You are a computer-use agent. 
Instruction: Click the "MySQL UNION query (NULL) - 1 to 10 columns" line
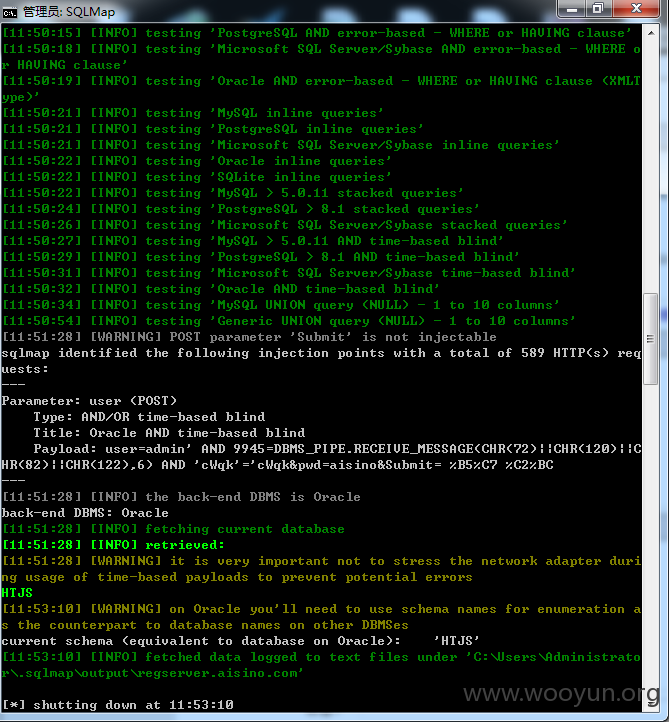[x=281, y=305]
